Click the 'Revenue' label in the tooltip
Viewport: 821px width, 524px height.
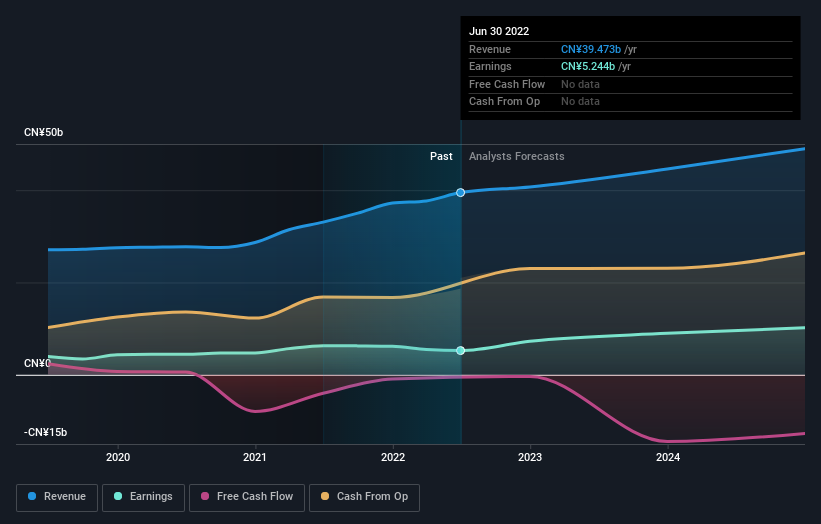tap(490, 49)
